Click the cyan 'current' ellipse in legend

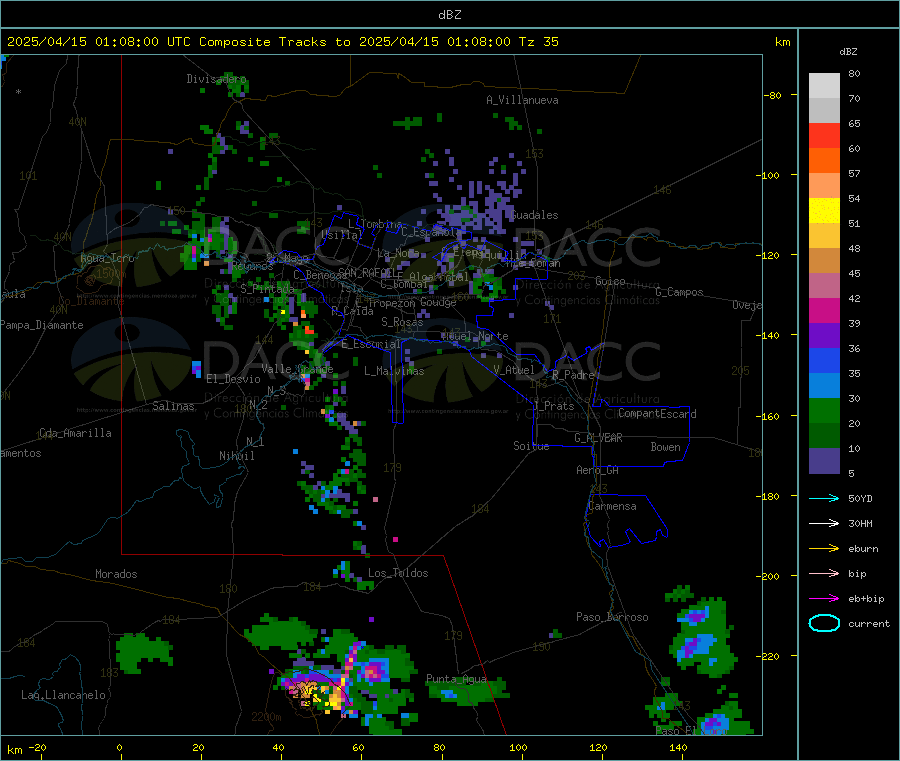(824, 623)
